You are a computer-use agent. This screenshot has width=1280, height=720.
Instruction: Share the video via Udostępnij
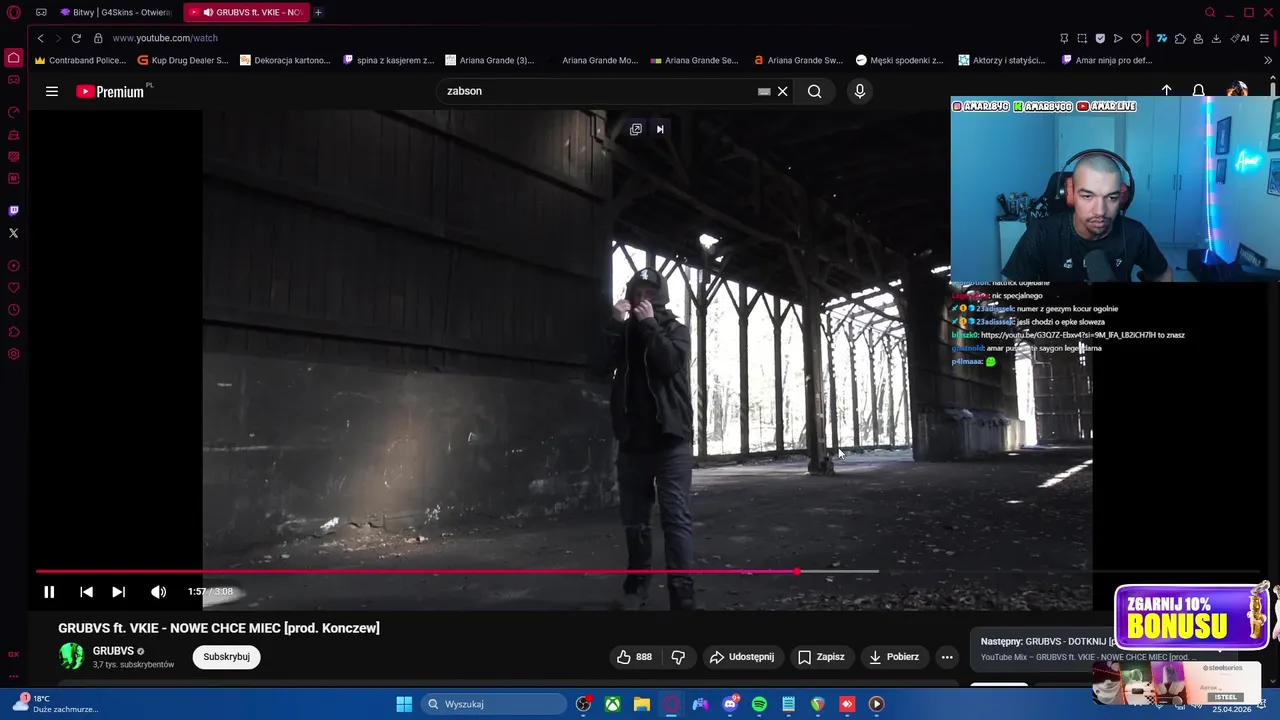click(x=742, y=657)
